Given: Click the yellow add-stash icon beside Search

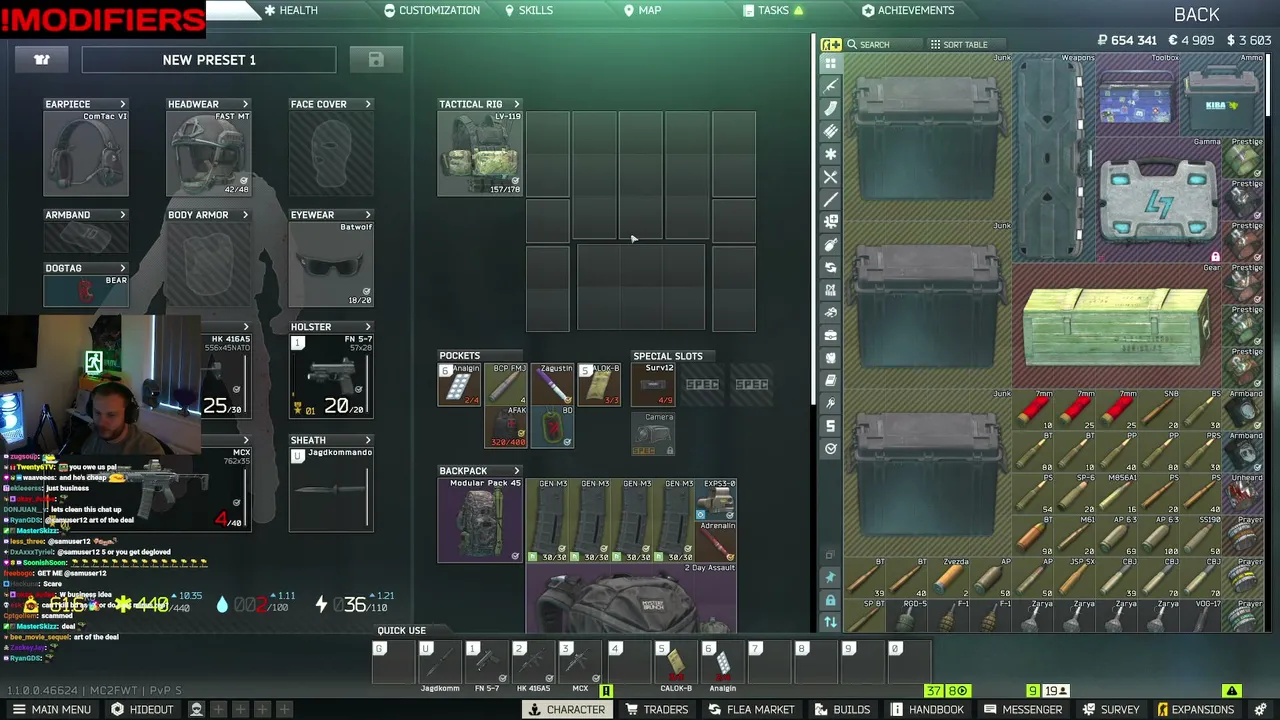Looking at the screenshot, I should [x=831, y=44].
